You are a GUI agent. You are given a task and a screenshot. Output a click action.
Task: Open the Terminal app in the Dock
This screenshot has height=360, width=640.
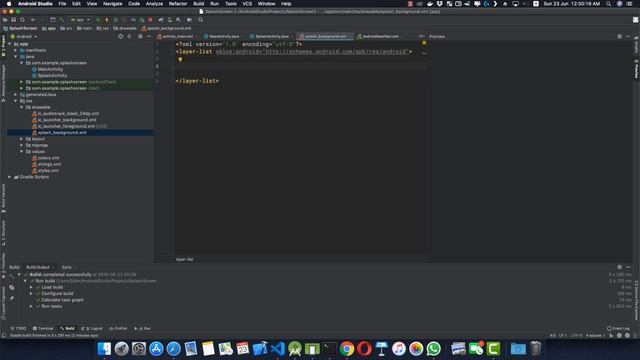click(329, 349)
